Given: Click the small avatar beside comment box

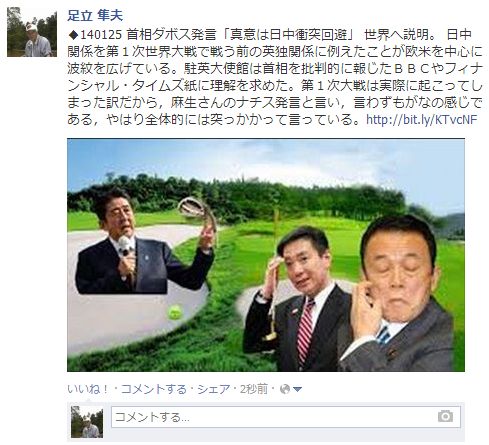Looking at the screenshot, I should point(87,422).
